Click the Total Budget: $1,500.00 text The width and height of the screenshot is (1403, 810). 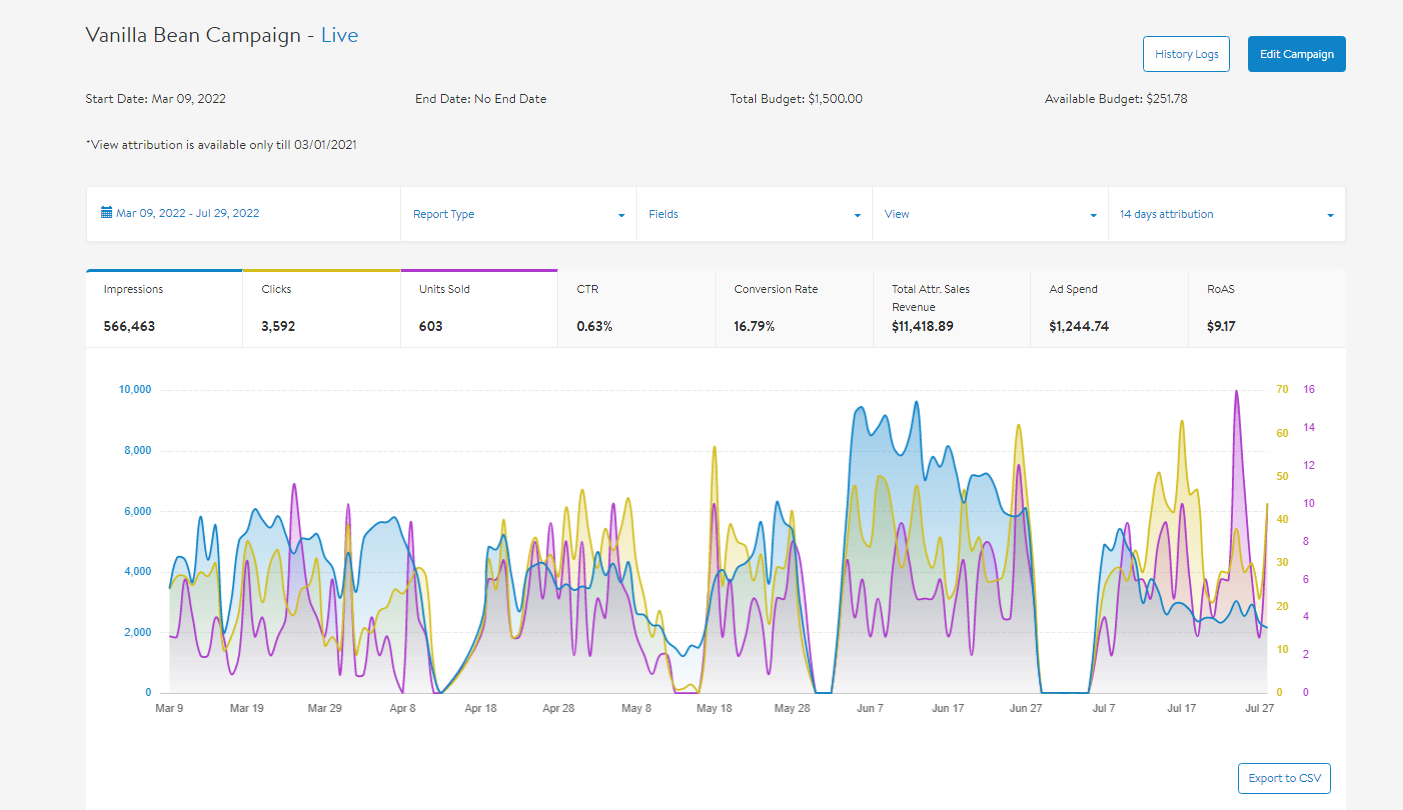pyautogui.click(x=796, y=99)
